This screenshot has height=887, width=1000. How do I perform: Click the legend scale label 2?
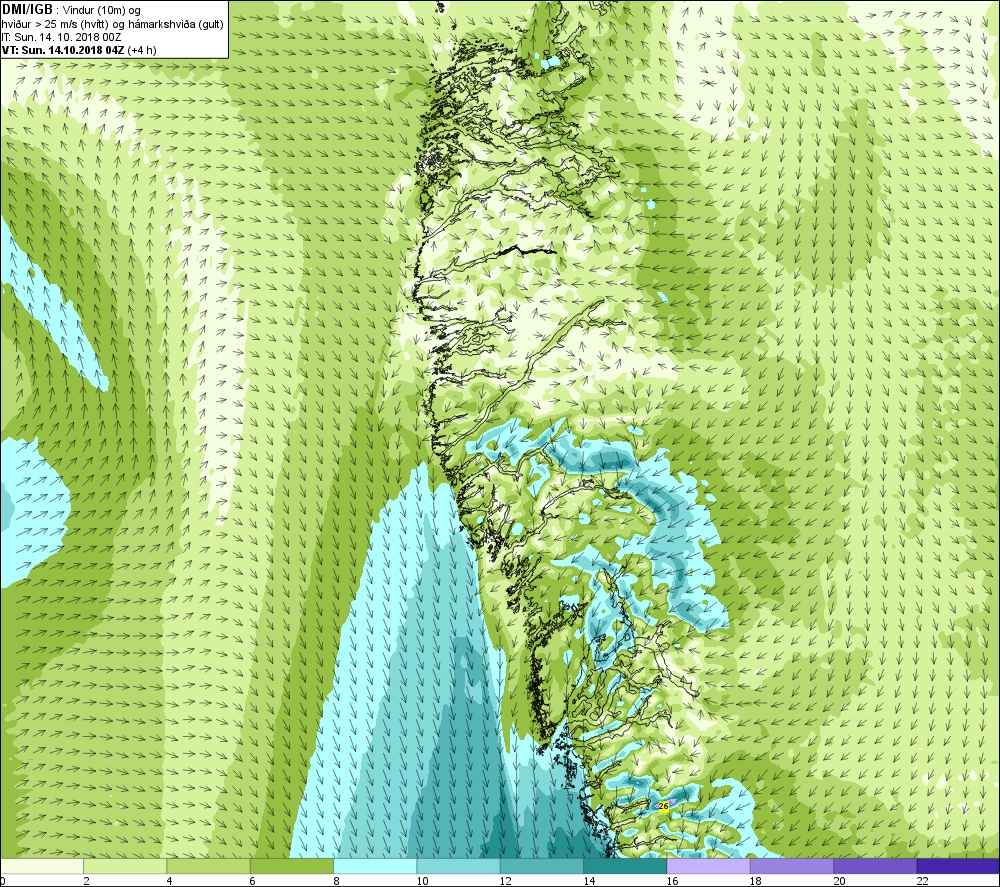[x=86, y=881]
